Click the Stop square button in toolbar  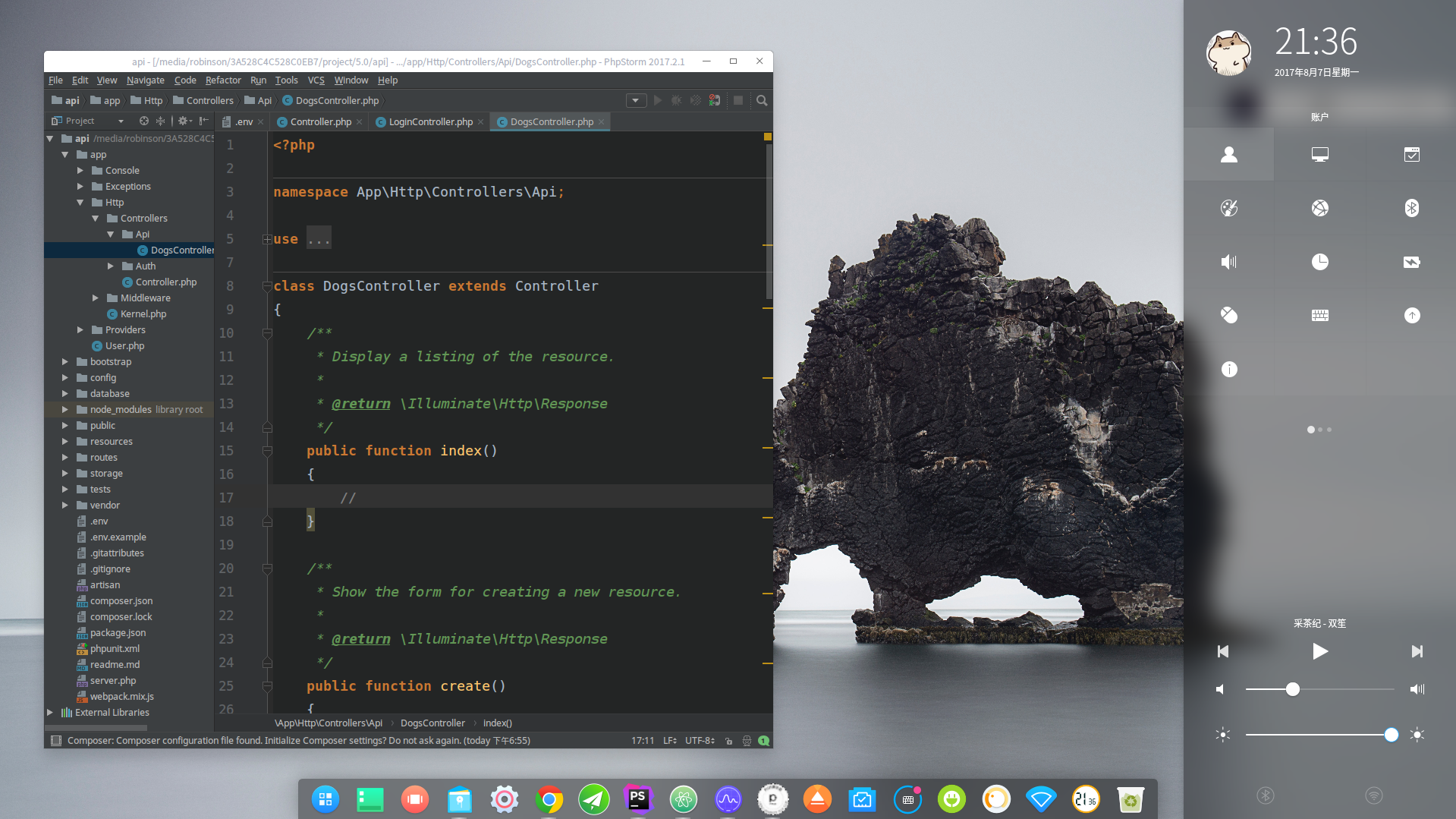(x=737, y=100)
